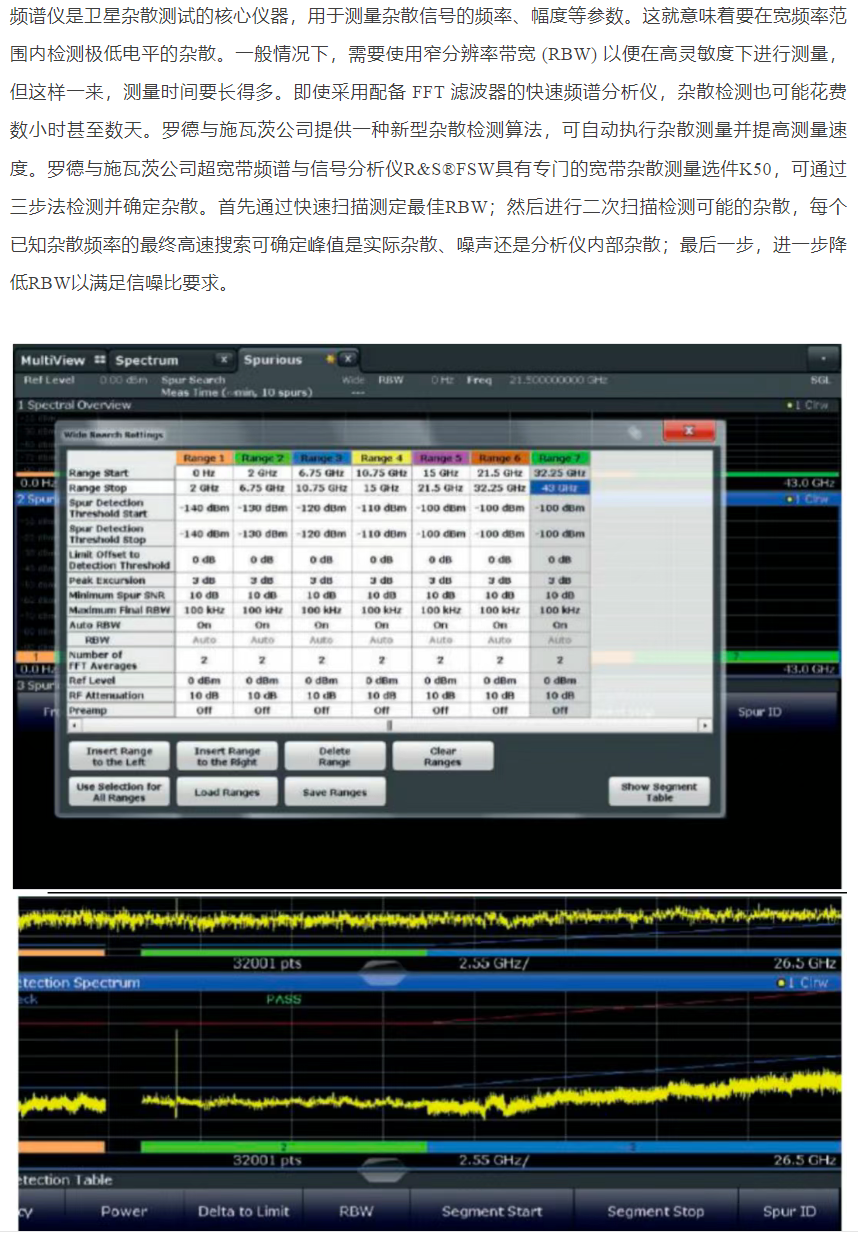Screen dimensions: 858x1235
Task: Switch to the MultiView tab
Action: click(x=53, y=360)
